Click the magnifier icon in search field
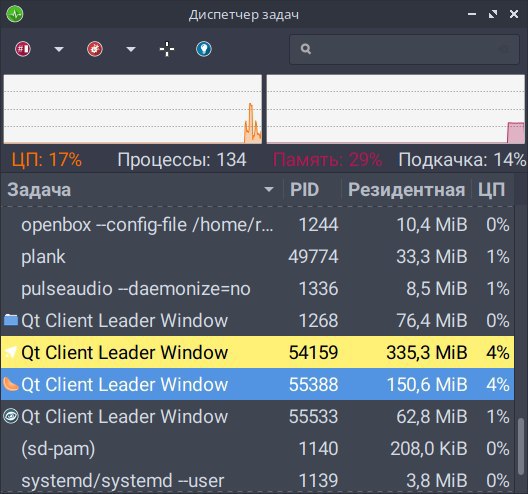Viewport: 528px width, 494px height. click(306, 49)
